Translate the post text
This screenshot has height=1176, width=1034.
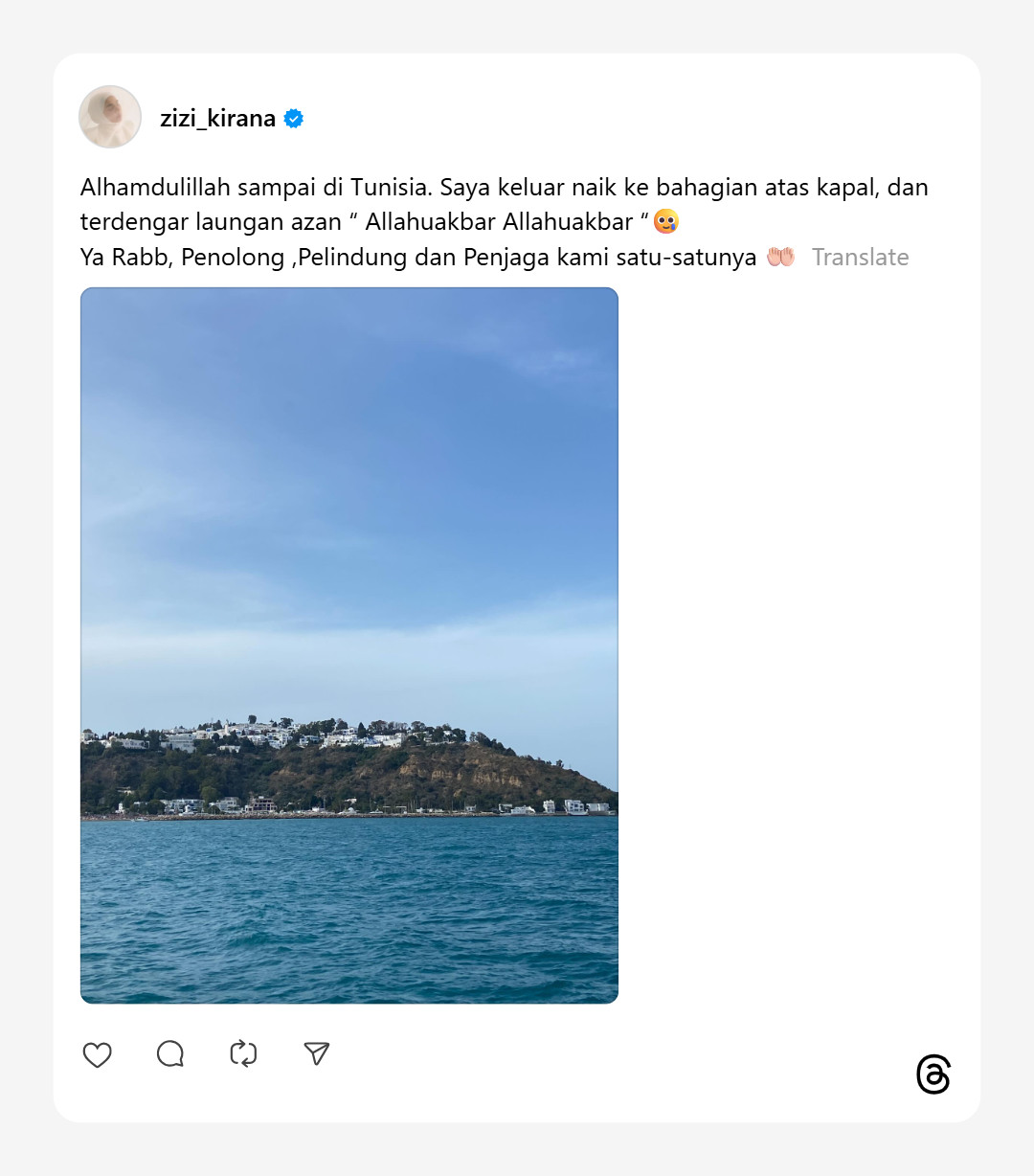tap(861, 257)
